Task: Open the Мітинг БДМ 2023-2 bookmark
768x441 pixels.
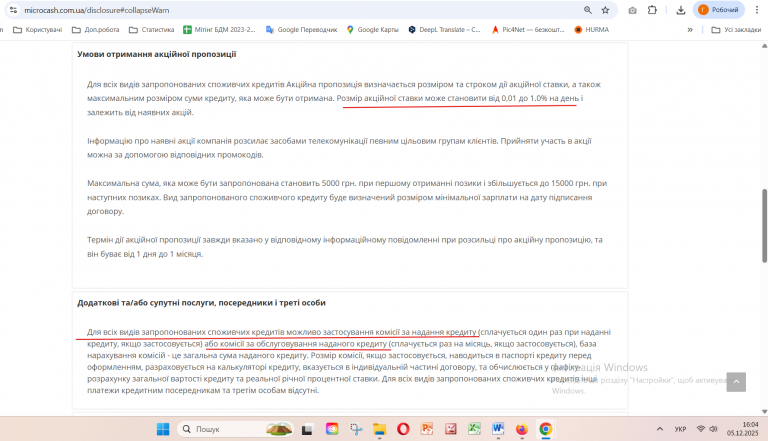Action: click(x=219, y=30)
